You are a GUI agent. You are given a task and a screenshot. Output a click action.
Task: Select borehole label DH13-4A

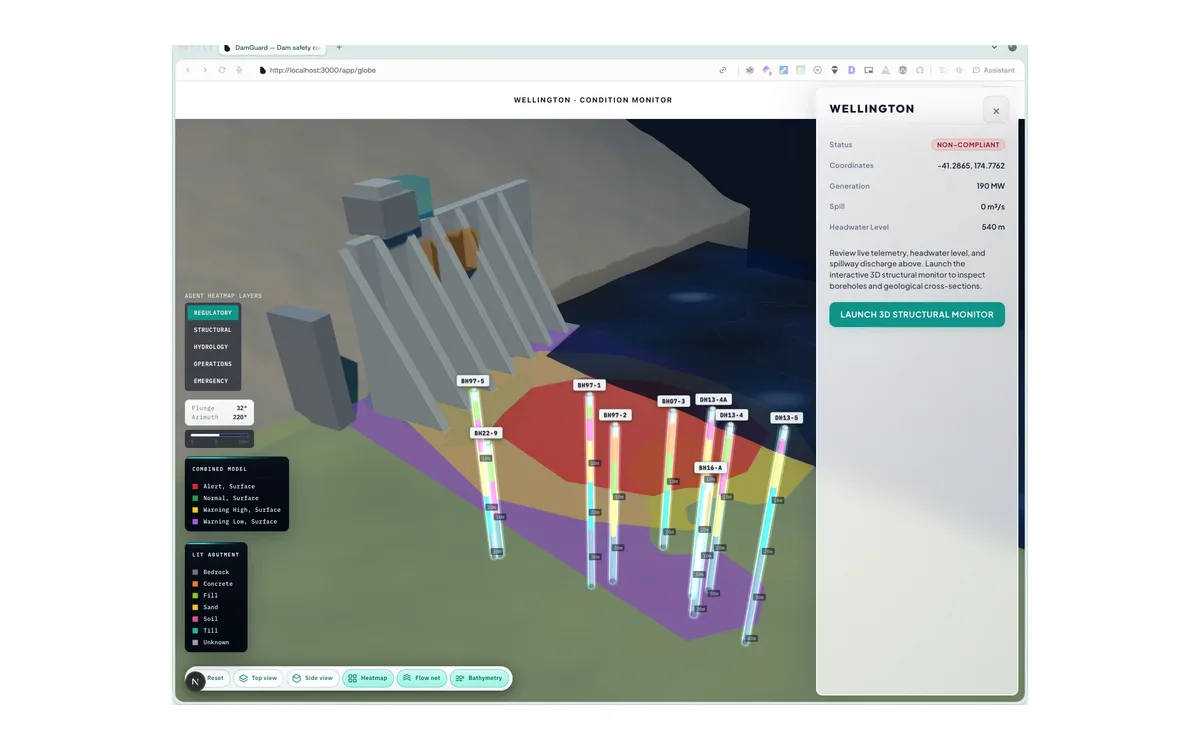(713, 400)
